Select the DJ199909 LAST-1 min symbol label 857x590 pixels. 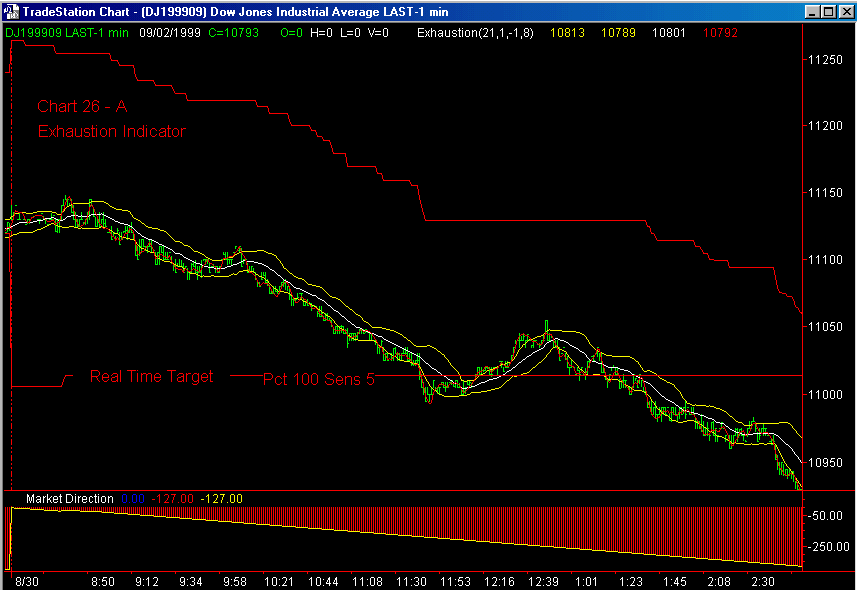67,33
